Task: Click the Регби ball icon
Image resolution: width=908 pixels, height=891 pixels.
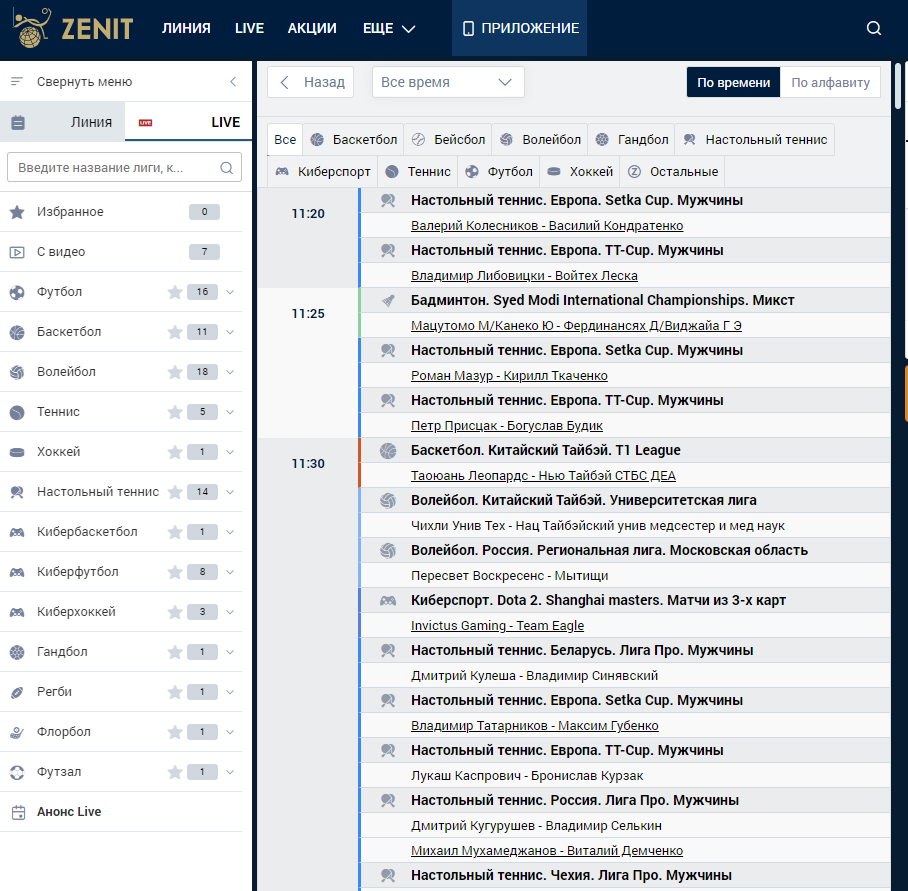Action: pos(17,692)
